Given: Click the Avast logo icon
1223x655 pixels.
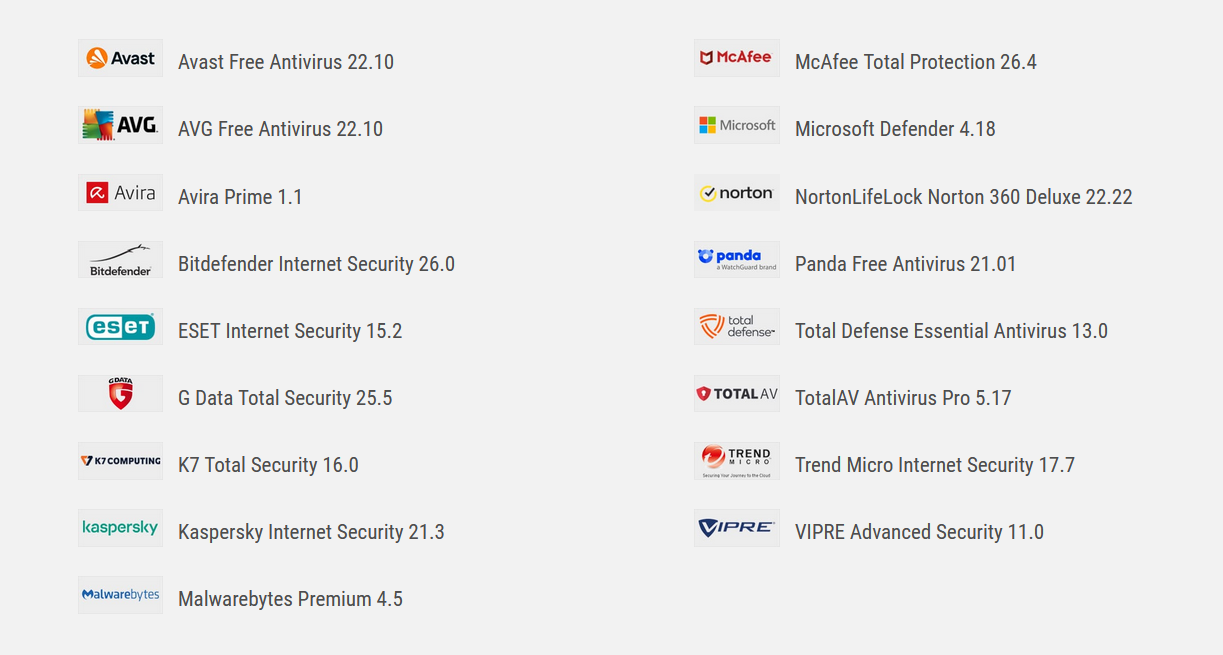Looking at the screenshot, I should [120, 58].
